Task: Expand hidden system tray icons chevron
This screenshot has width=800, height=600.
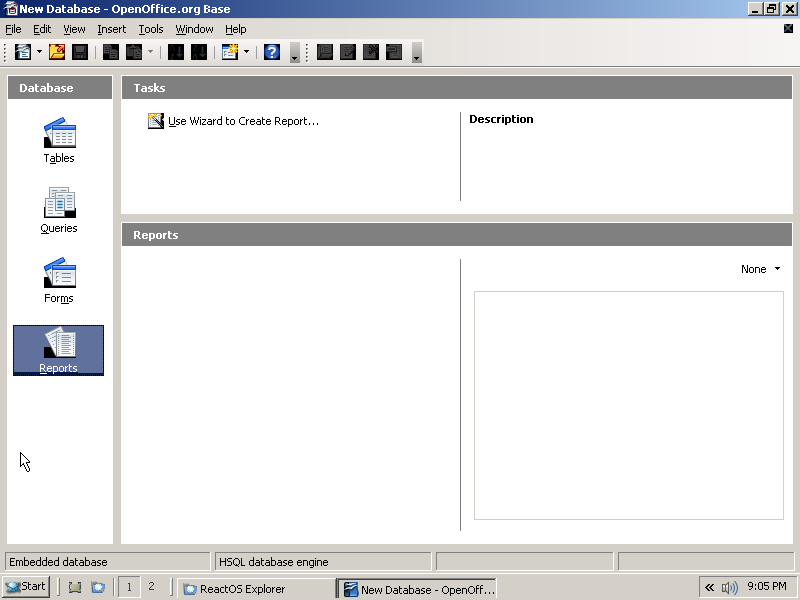Action: click(709, 588)
